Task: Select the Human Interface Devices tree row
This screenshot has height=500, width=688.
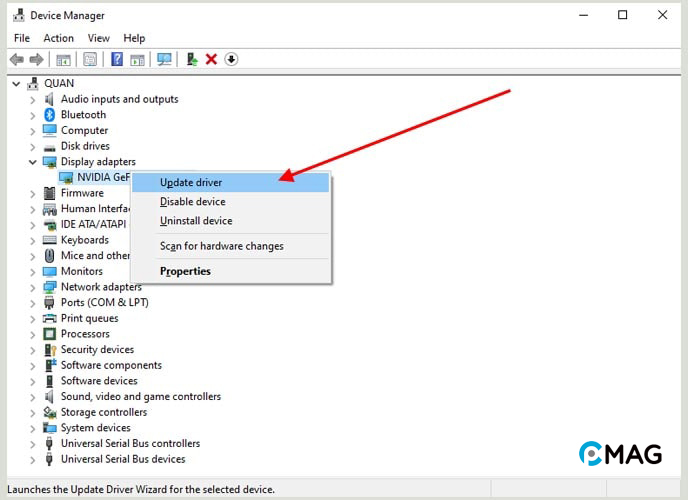Action: point(96,209)
